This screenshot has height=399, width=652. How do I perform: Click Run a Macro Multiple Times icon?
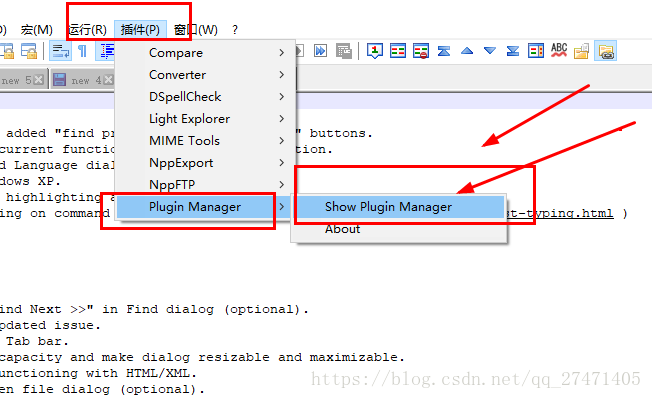[320, 51]
